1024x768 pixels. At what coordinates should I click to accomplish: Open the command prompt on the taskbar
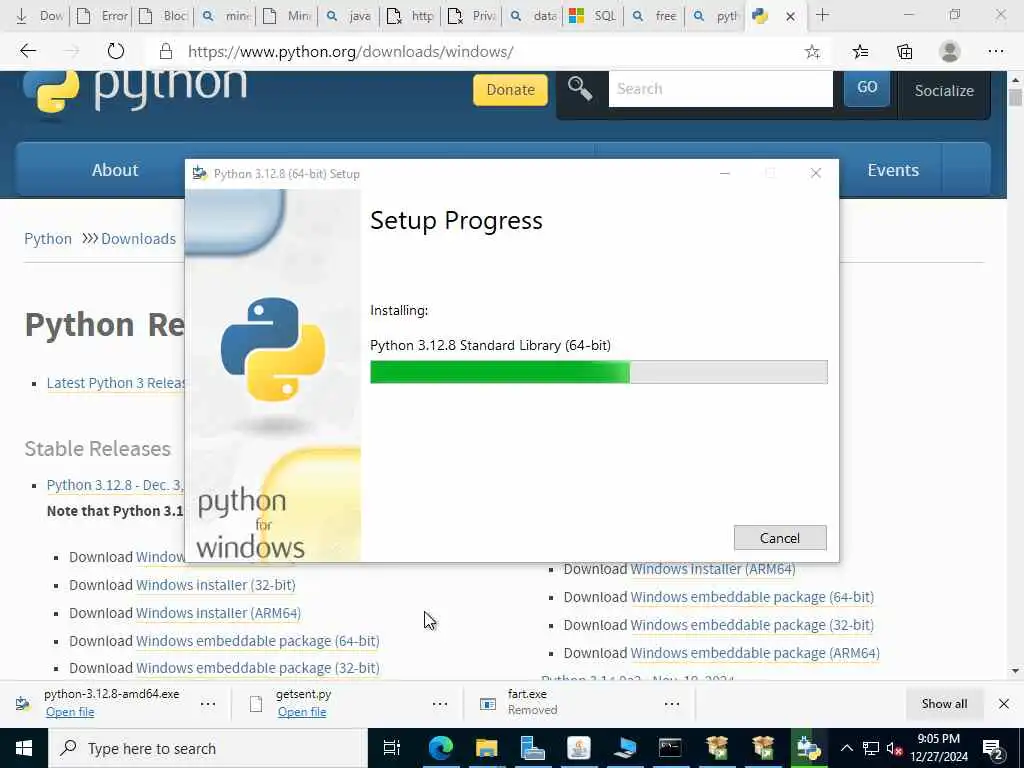[670, 748]
